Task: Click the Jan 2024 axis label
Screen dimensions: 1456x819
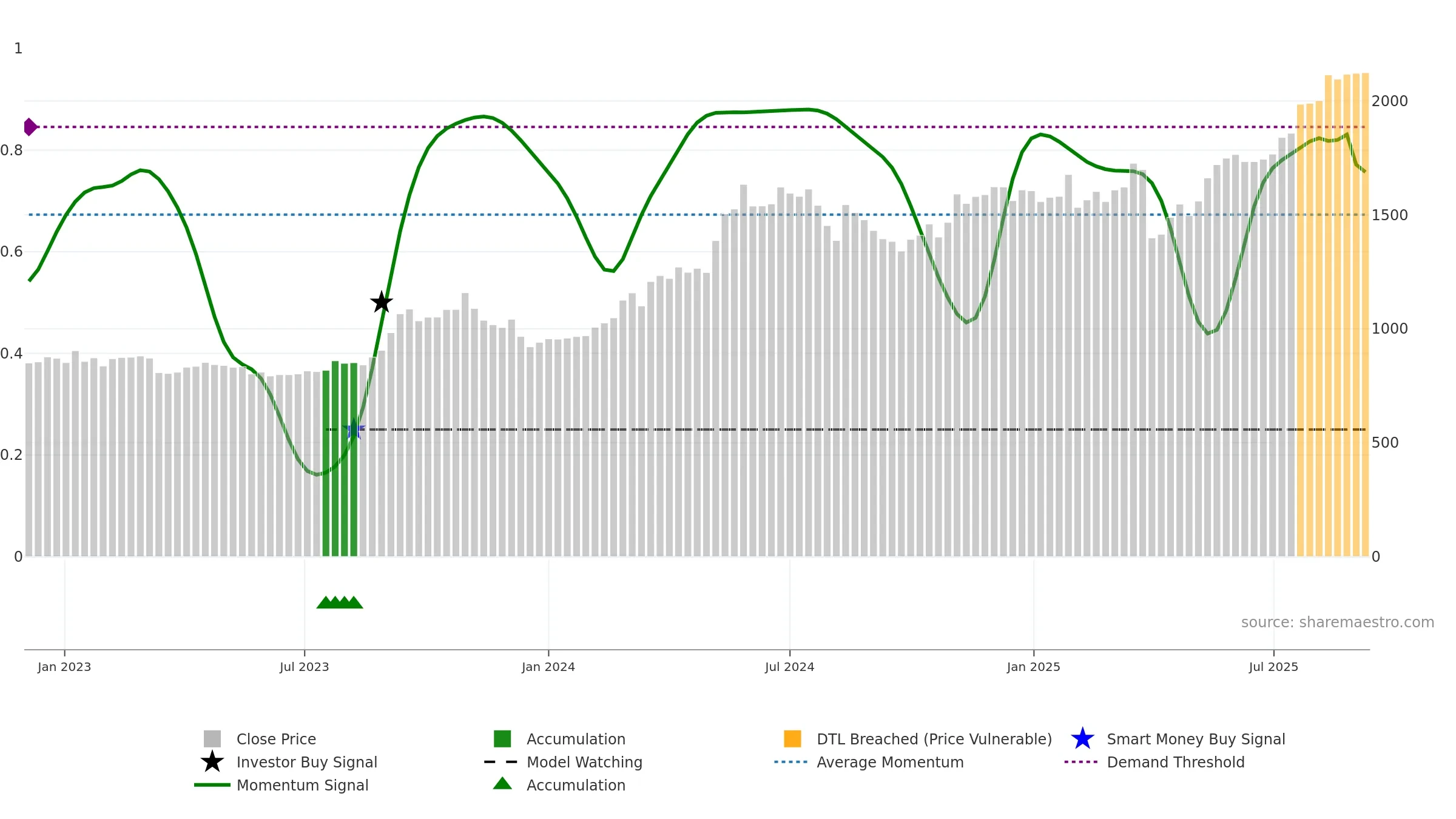Action: [548, 667]
